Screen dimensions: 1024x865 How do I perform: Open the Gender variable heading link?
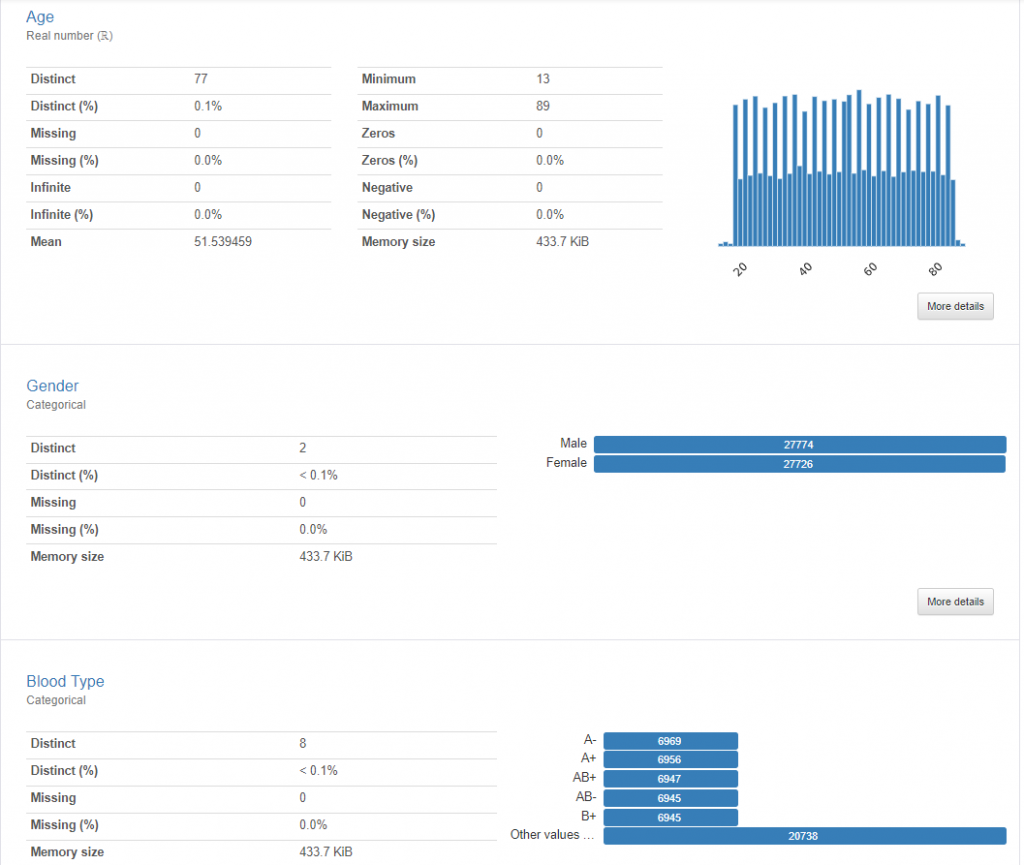52,386
